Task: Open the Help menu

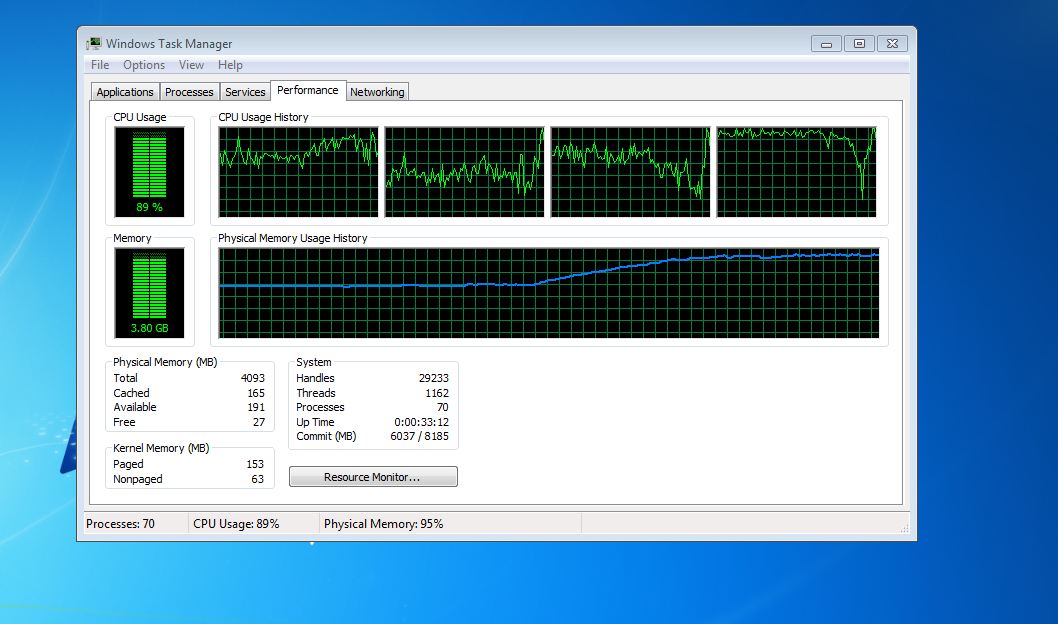Action: pos(230,65)
